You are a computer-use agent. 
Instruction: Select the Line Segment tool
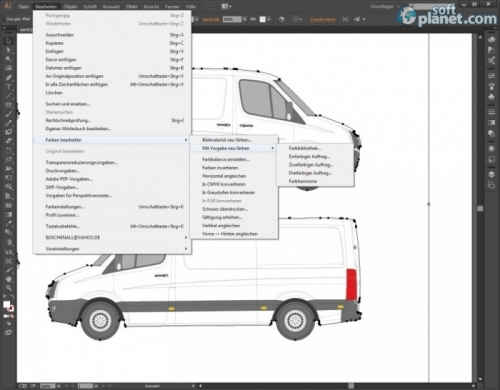[9, 96]
